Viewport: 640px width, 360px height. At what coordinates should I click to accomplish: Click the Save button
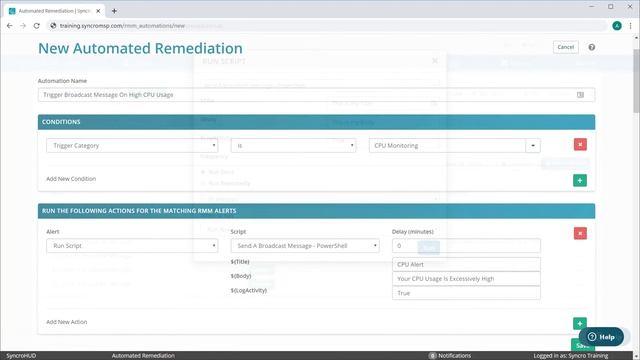click(582, 345)
